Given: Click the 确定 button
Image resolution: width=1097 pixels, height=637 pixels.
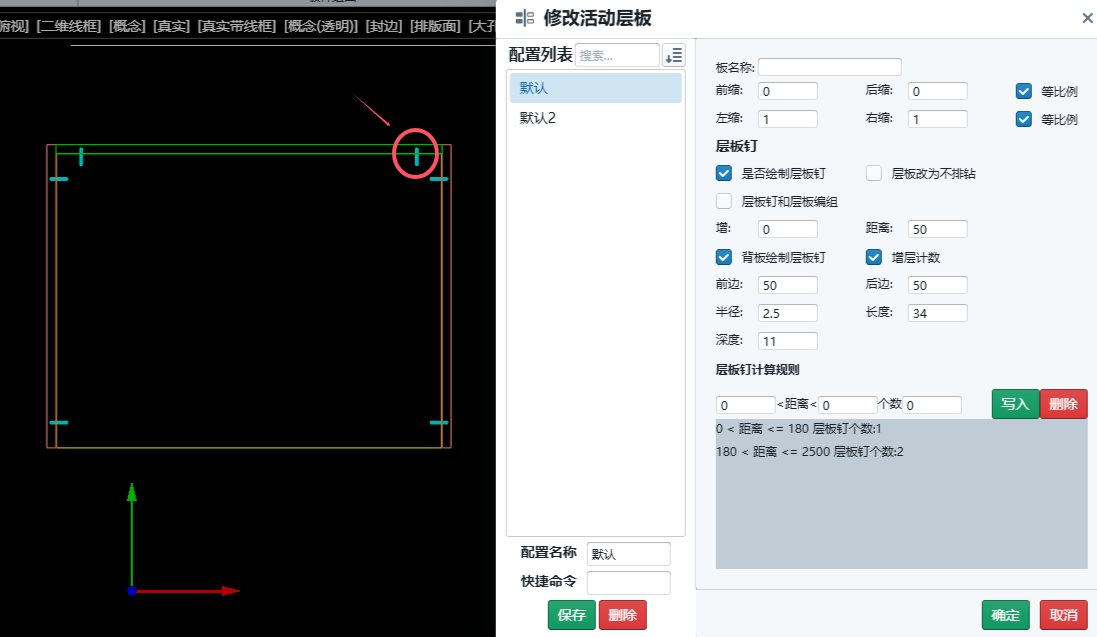Looking at the screenshot, I should [1005, 615].
